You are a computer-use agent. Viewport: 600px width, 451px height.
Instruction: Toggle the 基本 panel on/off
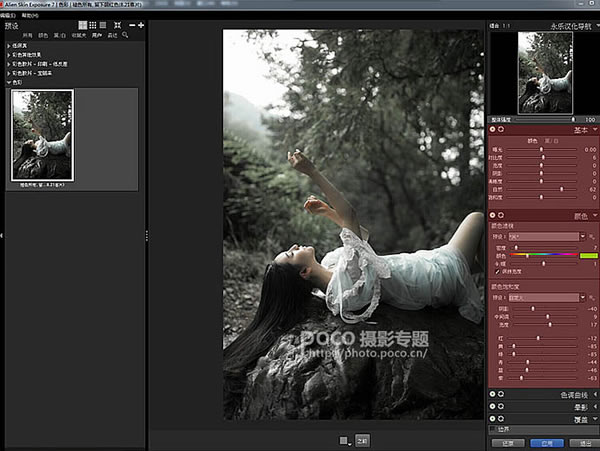(x=493, y=129)
